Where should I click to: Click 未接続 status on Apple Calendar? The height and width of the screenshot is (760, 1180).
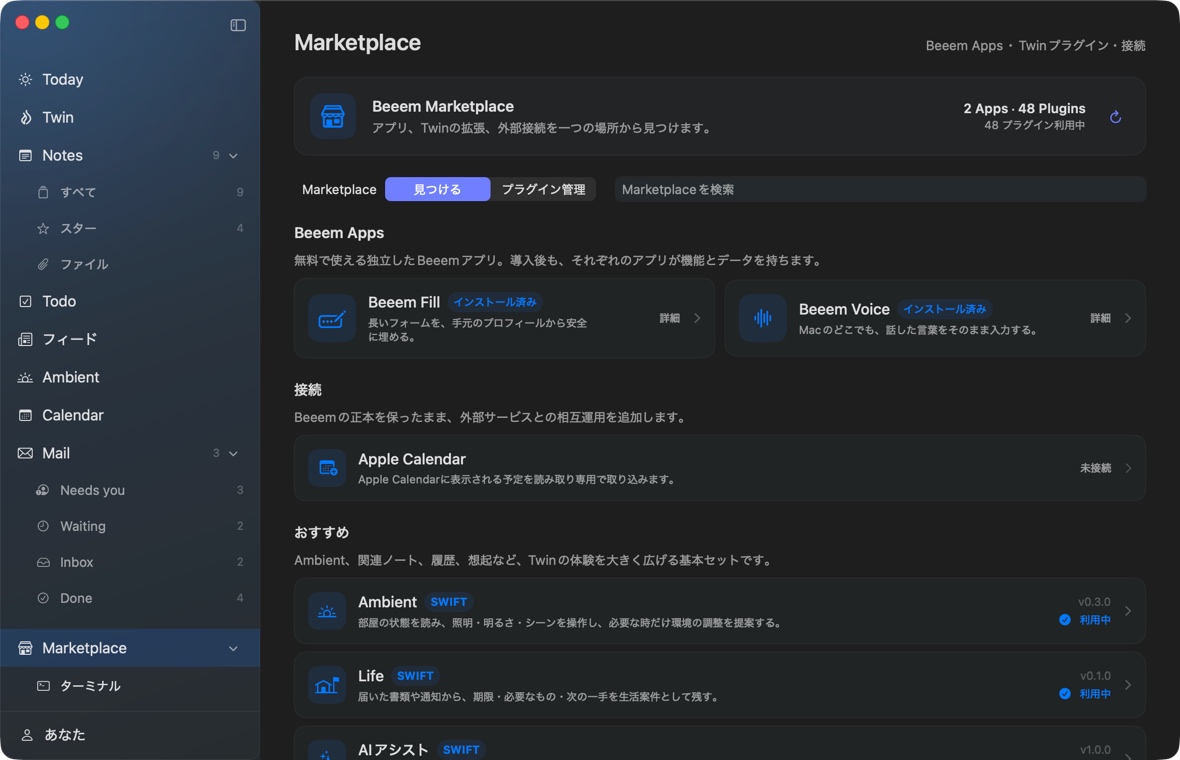1095,468
